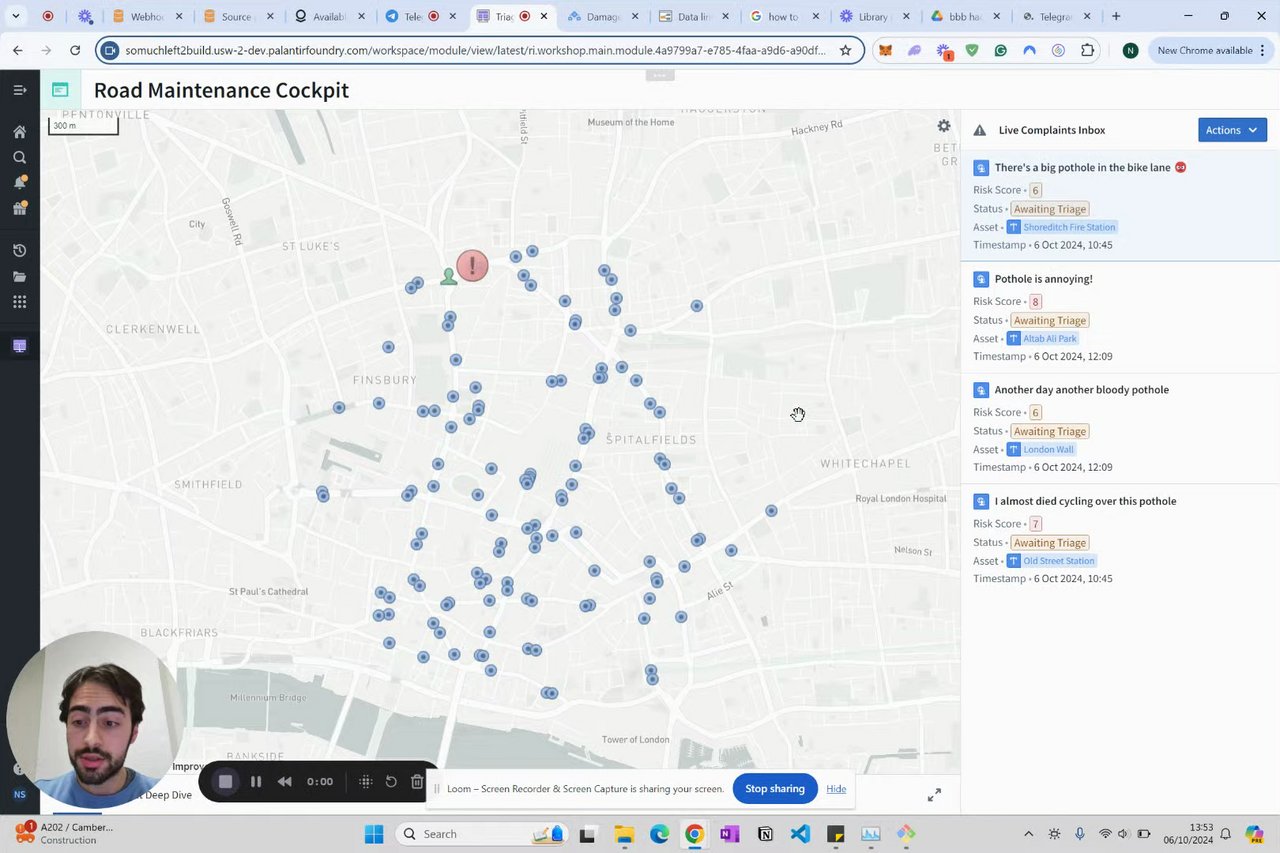Open the Old Street Station asset link

click(x=1051, y=561)
